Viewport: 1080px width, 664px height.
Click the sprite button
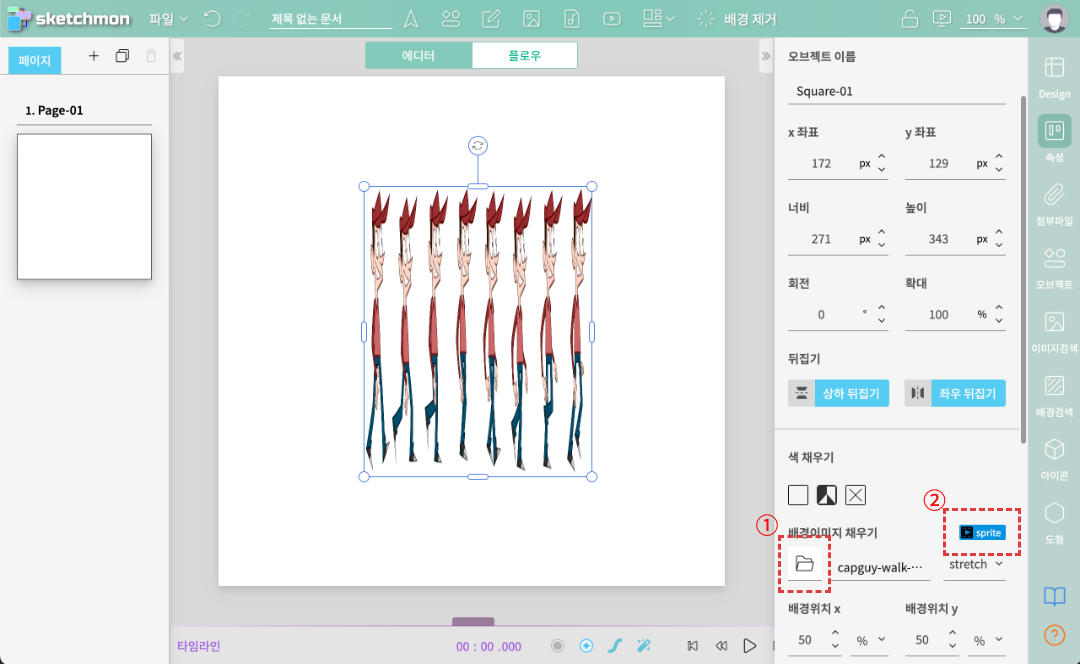(982, 532)
